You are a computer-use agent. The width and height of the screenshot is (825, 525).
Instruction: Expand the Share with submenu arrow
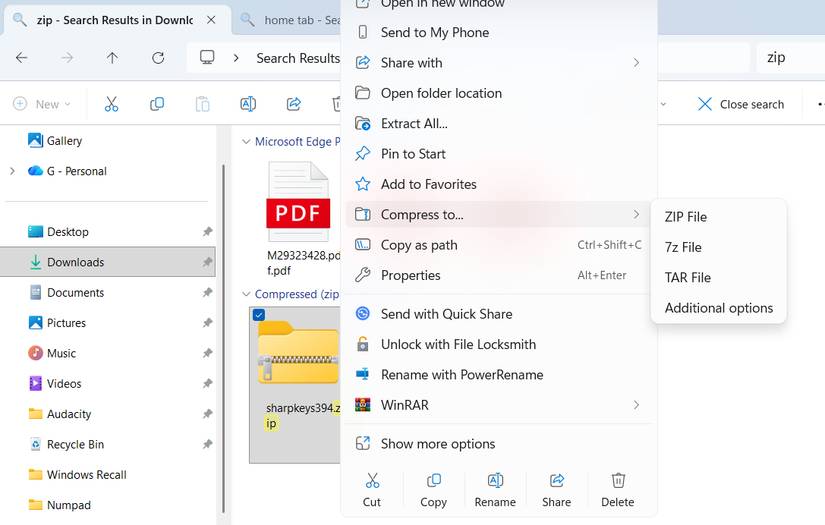[x=636, y=63]
